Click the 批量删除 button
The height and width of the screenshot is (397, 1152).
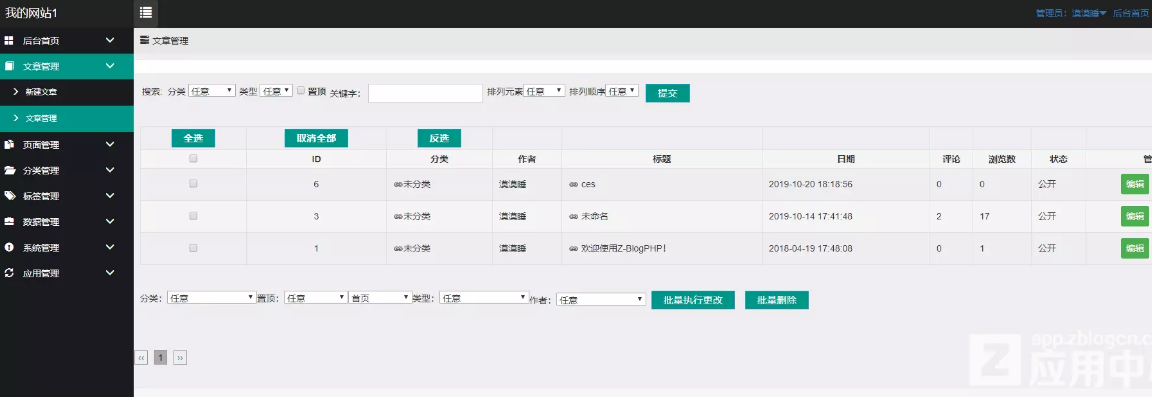pyautogui.click(x=777, y=300)
